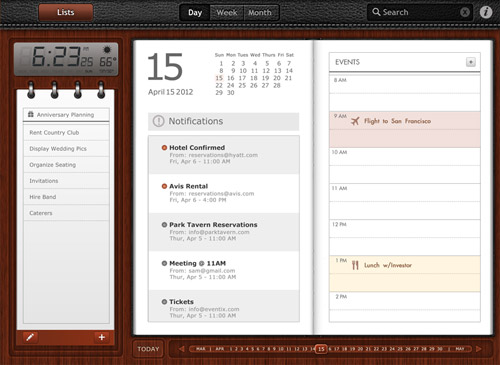The height and width of the screenshot is (365, 500).
Task: Switch to Month view tab
Action: click(x=260, y=13)
